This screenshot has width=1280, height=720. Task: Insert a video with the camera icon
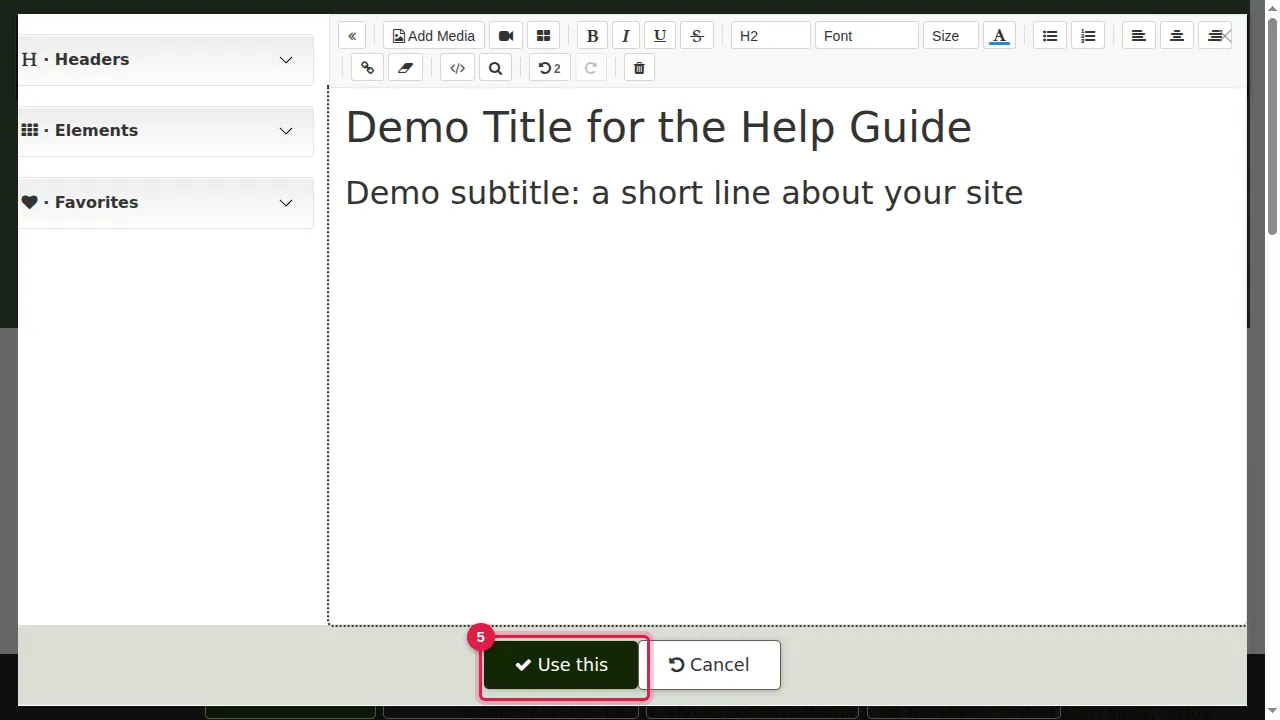(506, 36)
